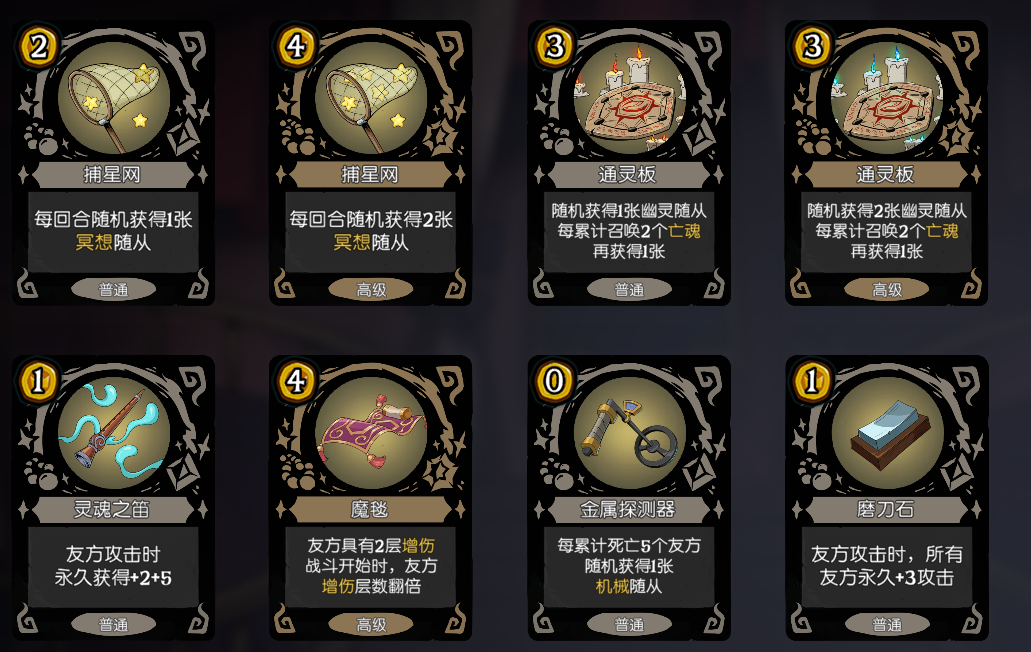Select the cost-4 star net artwork

point(371,100)
